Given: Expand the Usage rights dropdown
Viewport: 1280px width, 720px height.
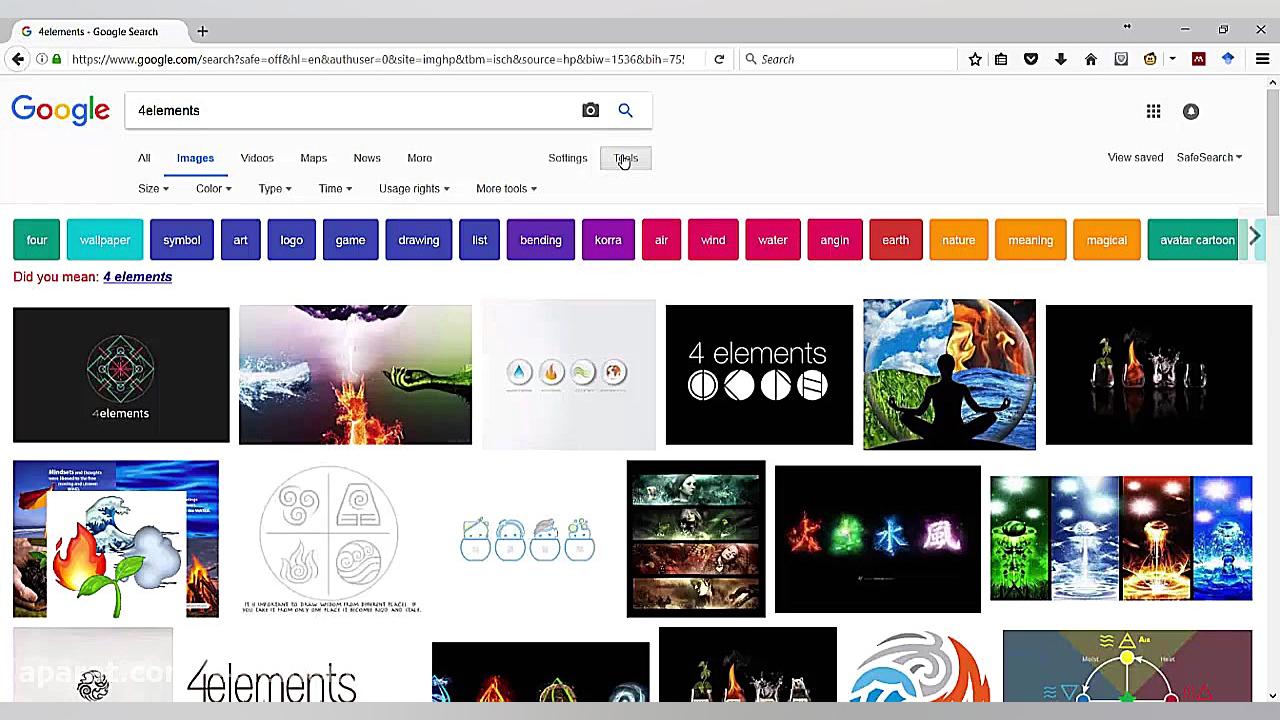Looking at the screenshot, I should click(x=414, y=188).
